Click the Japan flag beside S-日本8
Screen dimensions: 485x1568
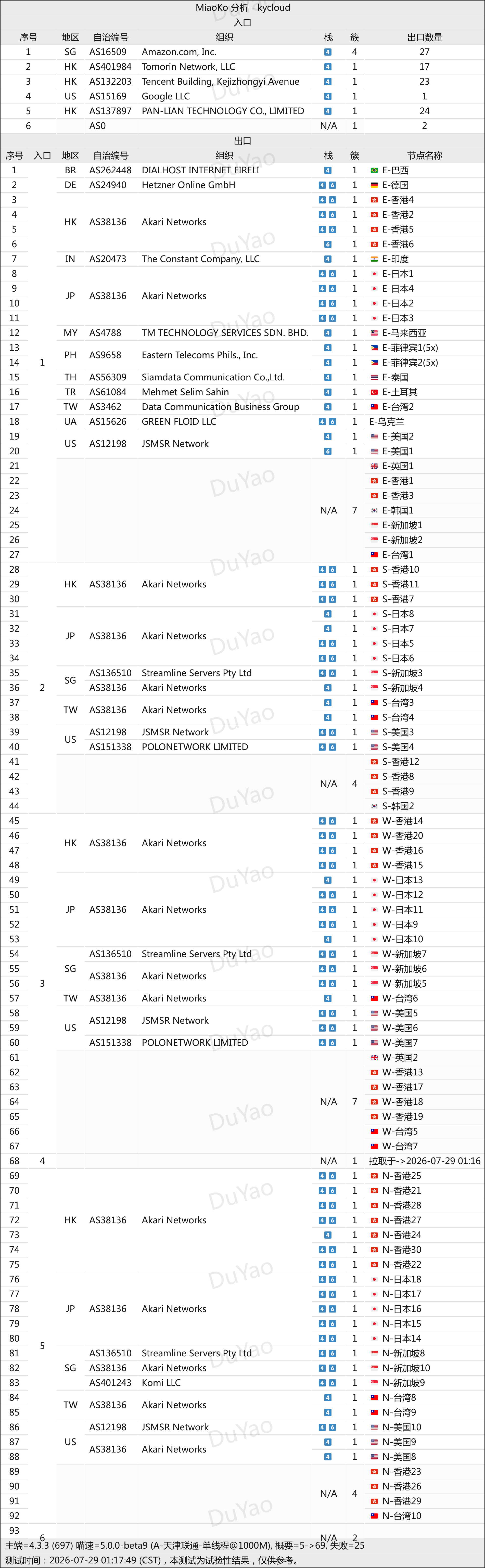click(374, 614)
